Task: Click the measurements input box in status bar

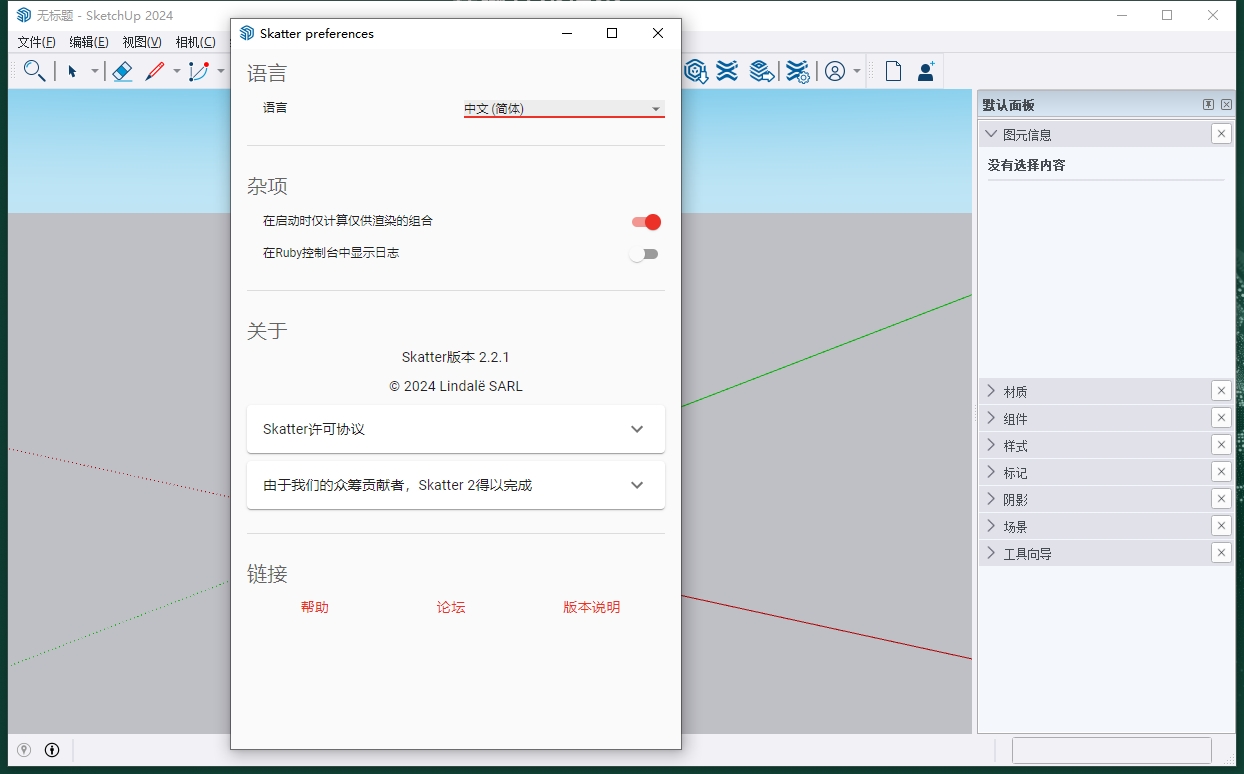Action: 1111,750
